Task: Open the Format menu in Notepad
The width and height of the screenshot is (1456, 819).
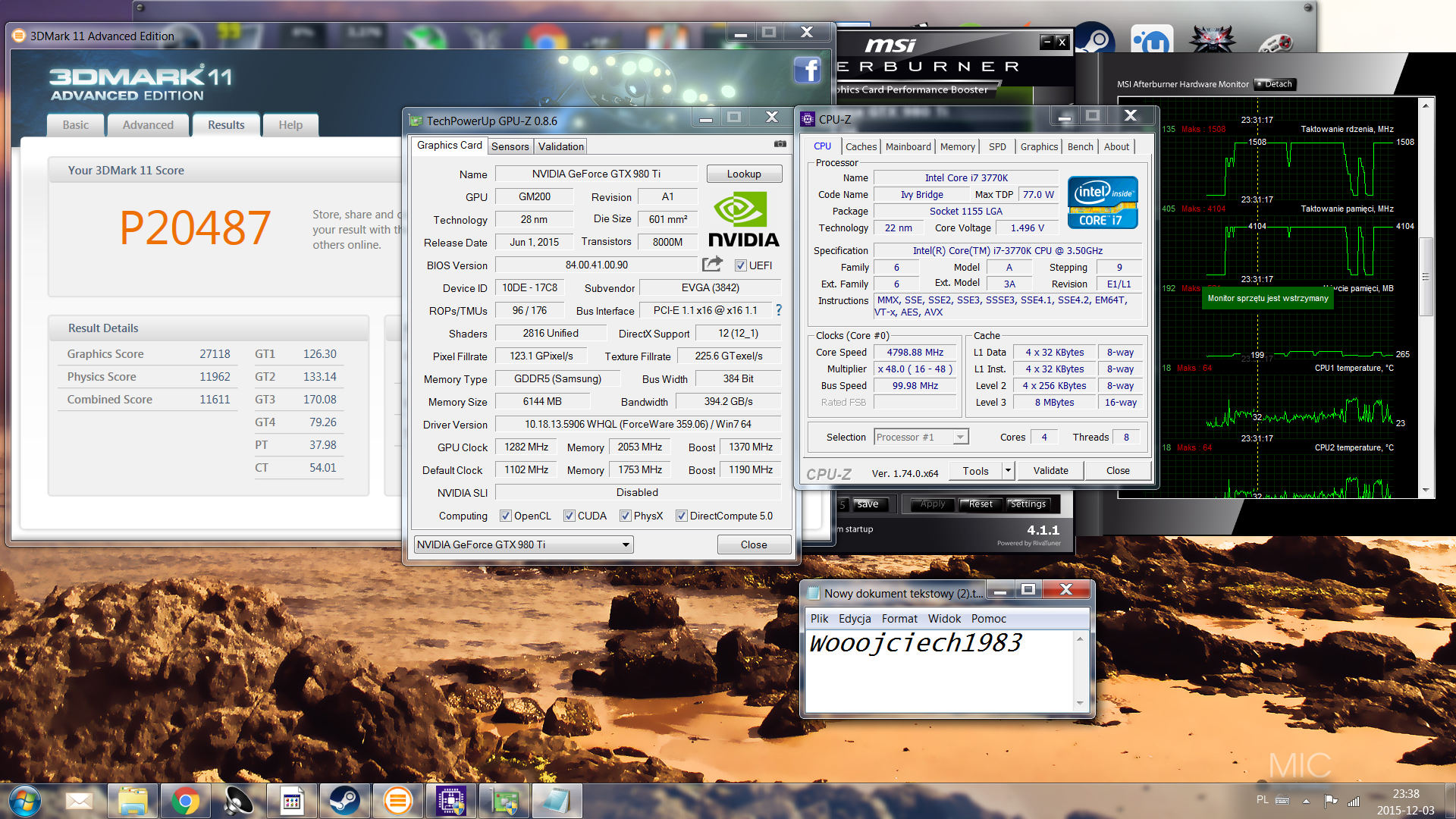Action: coord(899,619)
